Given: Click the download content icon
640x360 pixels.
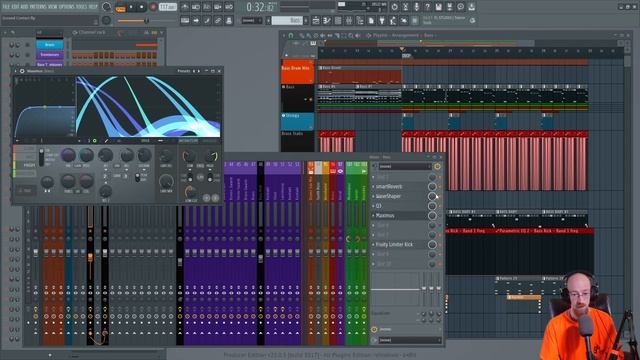Looking at the screenshot, I should pos(471,7).
